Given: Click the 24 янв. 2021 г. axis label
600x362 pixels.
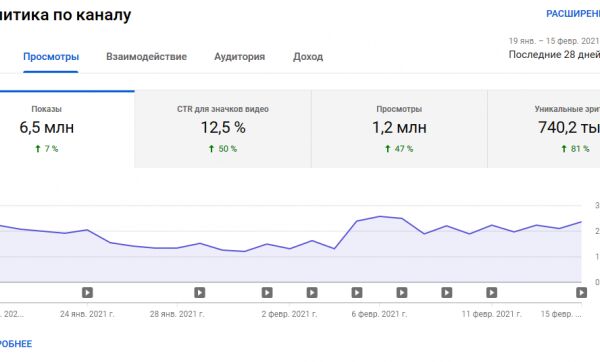Looking at the screenshot, I should pyautogui.click(x=87, y=314).
